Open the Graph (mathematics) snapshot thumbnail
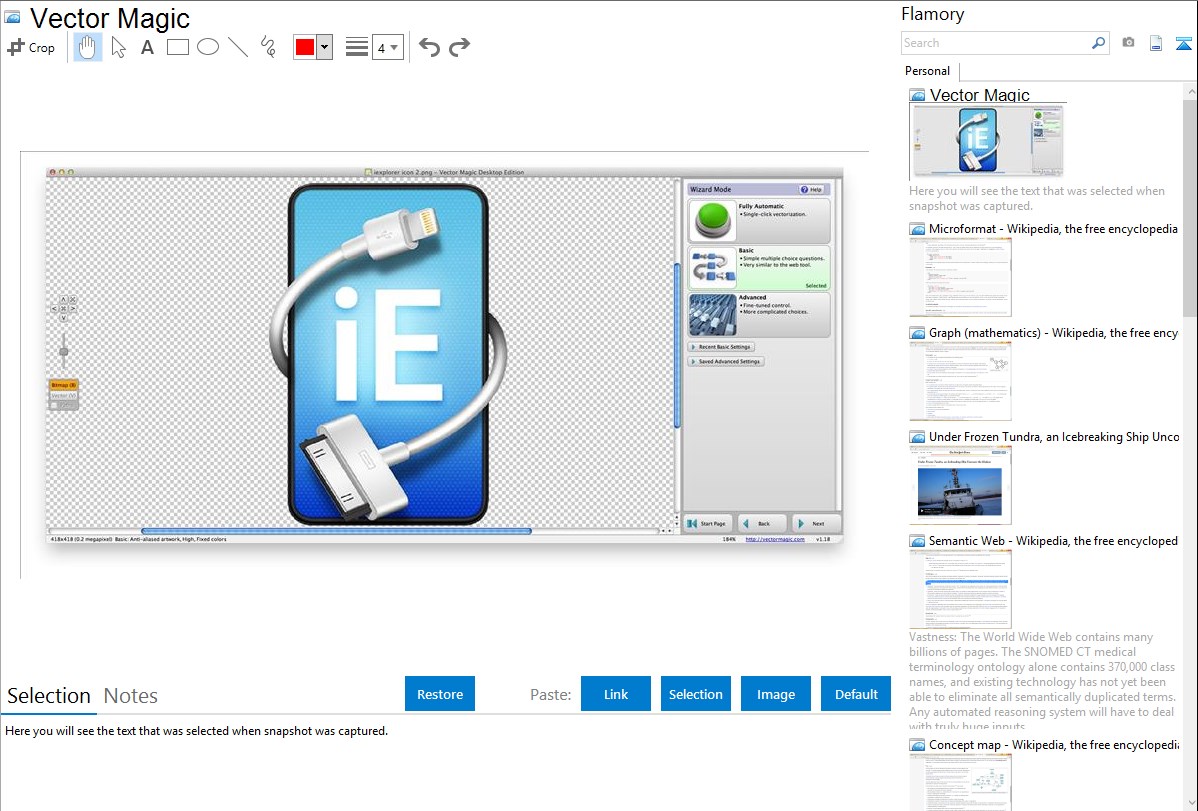The width and height of the screenshot is (1198, 811). pos(960,381)
